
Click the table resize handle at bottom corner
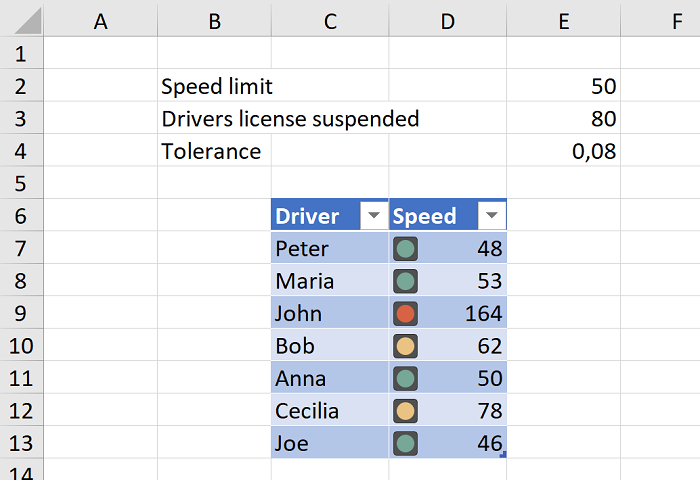(503, 455)
